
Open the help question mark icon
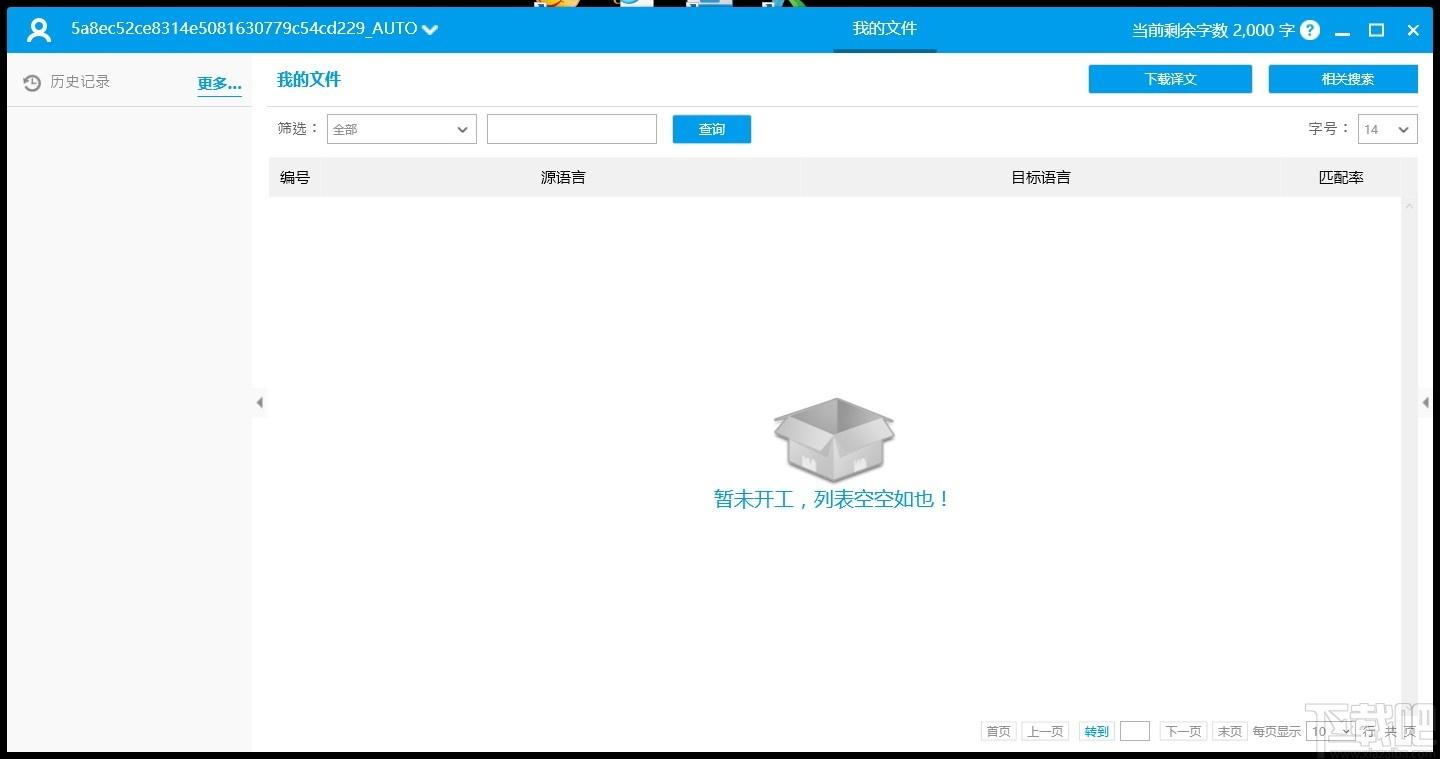1310,30
